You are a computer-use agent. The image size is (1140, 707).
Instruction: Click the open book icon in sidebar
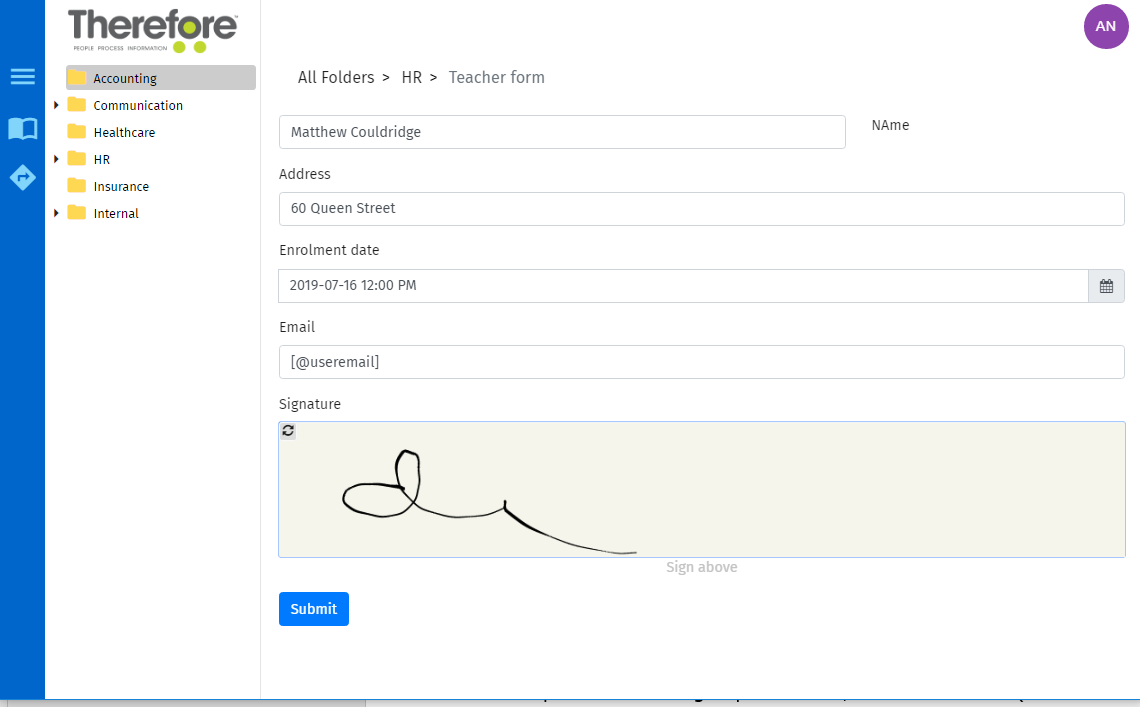(22, 128)
